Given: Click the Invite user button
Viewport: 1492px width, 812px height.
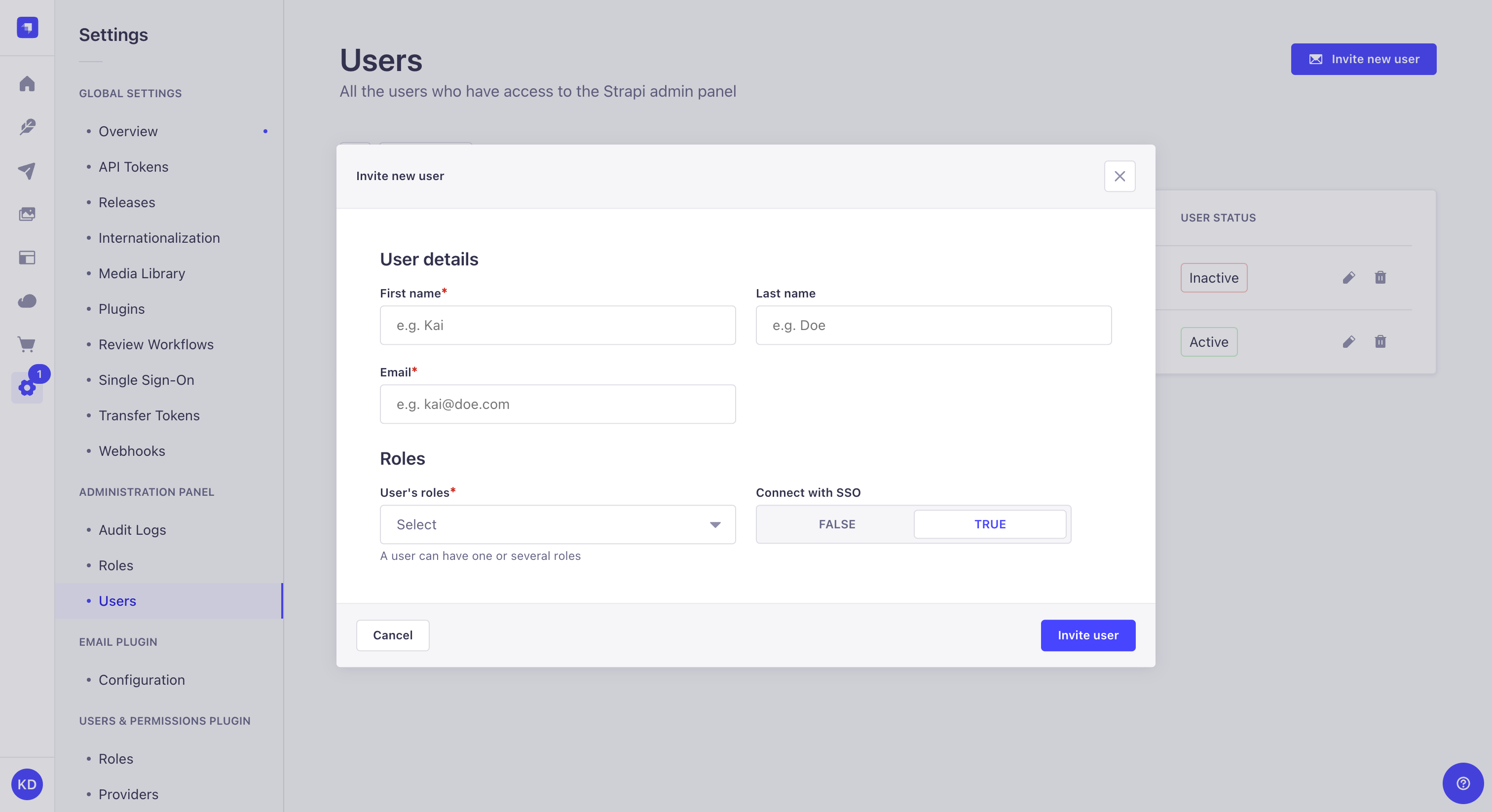Looking at the screenshot, I should [1087, 635].
